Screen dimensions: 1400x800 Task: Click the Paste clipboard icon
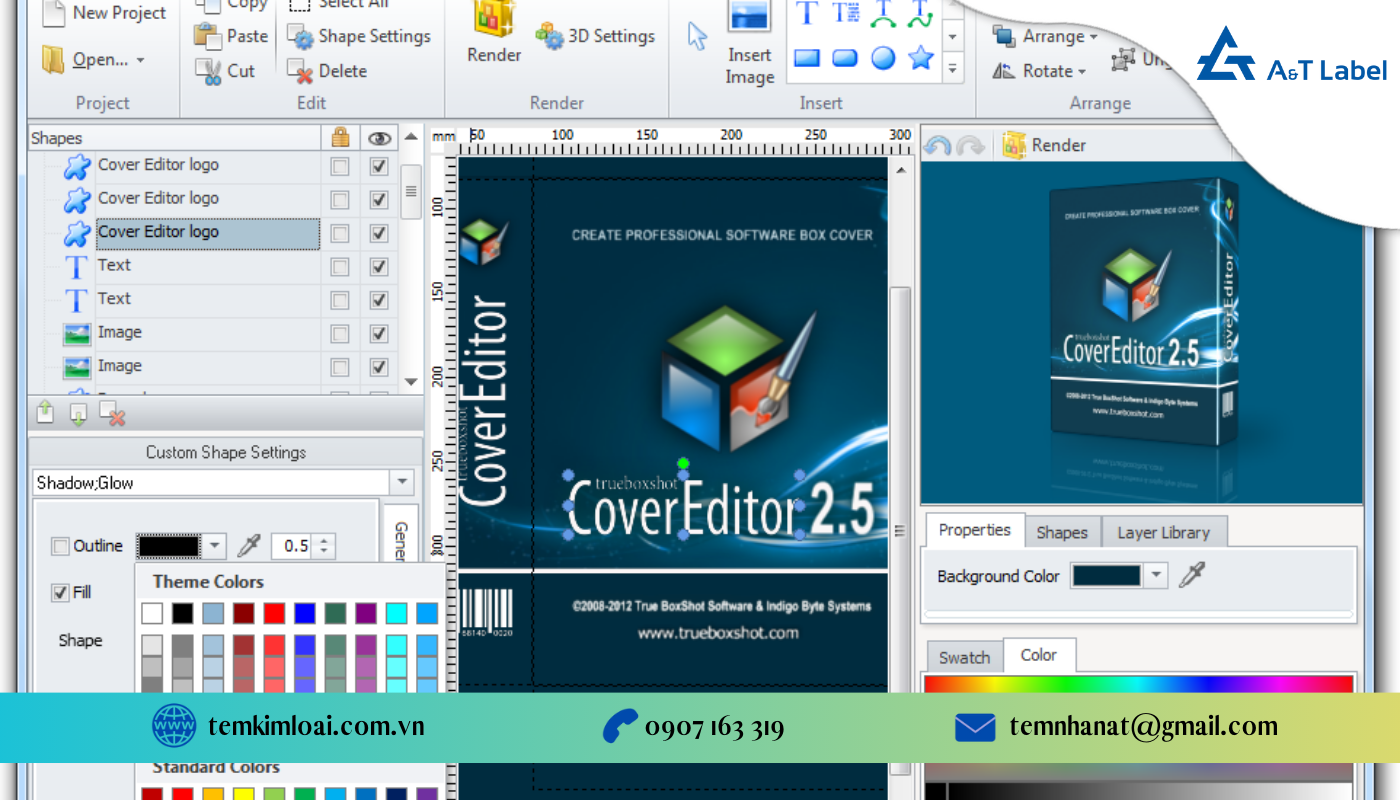pyautogui.click(x=208, y=36)
